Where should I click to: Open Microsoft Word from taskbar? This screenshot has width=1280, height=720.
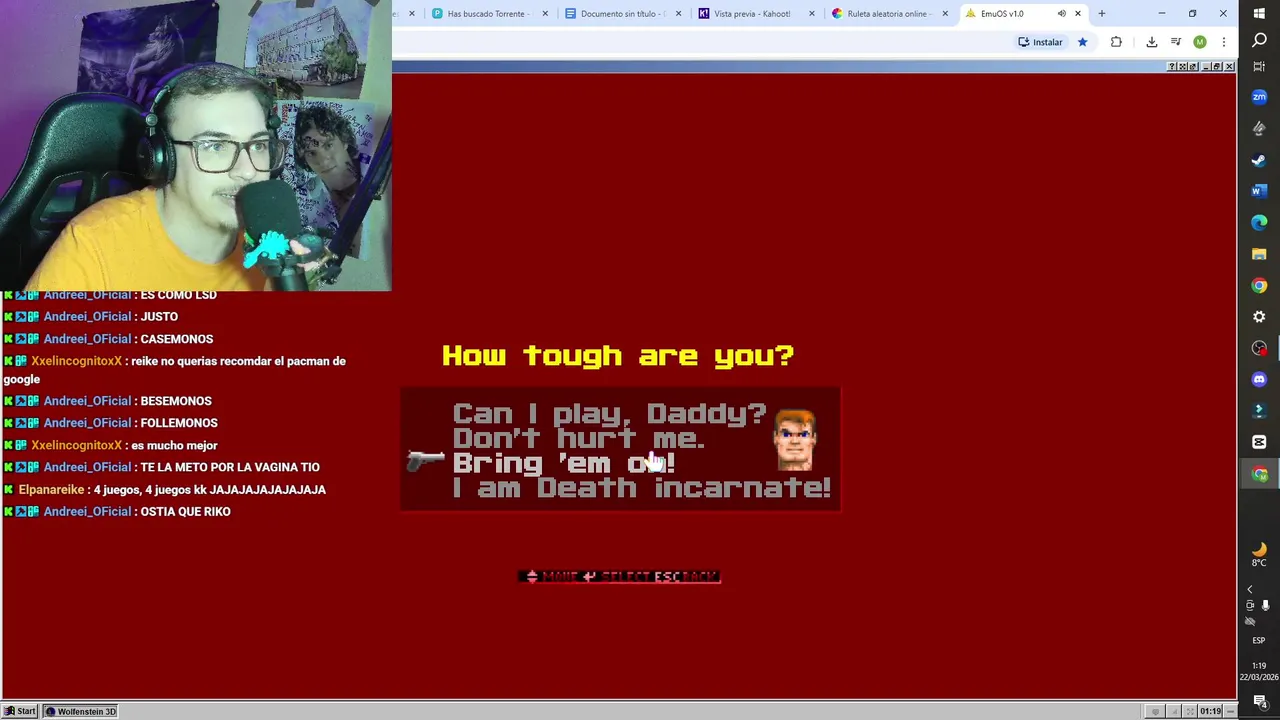1259,191
